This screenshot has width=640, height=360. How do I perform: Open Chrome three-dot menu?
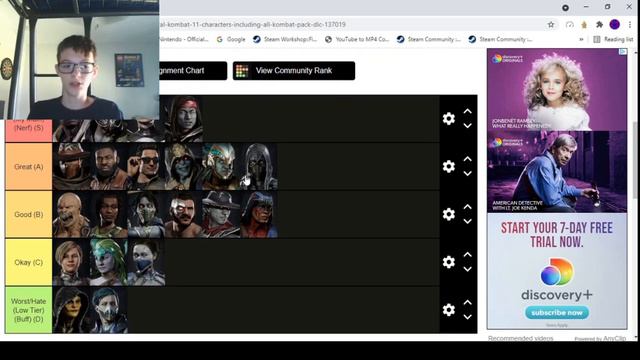(x=630, y=24)
